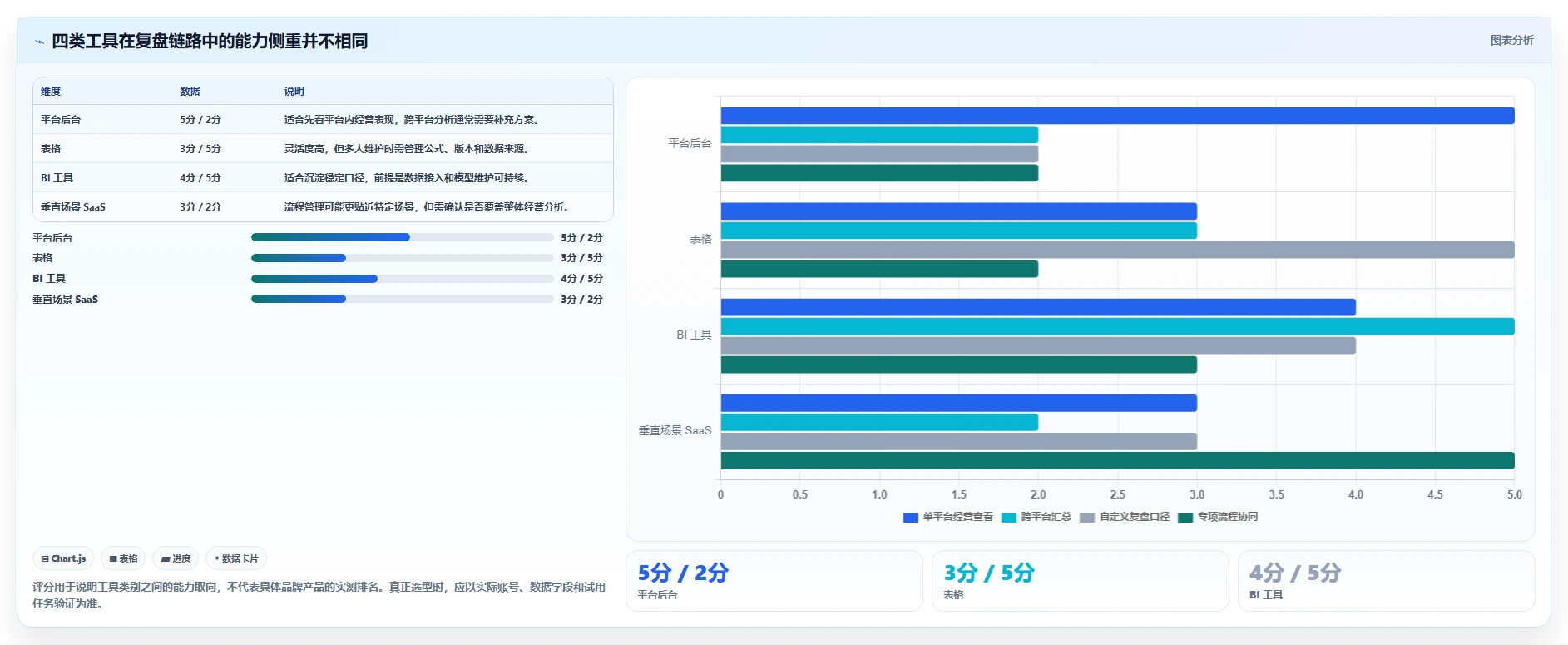The width and height of the screenshot is (1568, 645).
Task: Click the description starting 流程管理可能更贴近
Action: (428, 207)
